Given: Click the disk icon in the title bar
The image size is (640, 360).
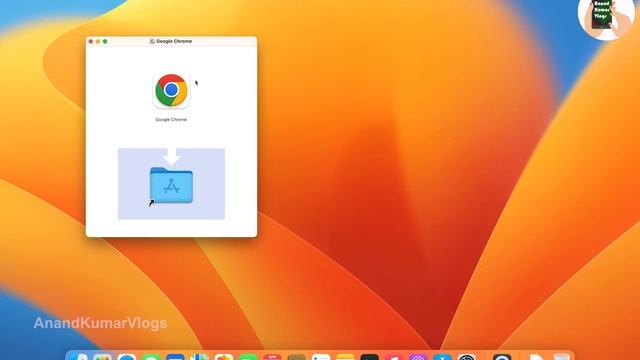Looking at the screenshot, I should 152,41.
